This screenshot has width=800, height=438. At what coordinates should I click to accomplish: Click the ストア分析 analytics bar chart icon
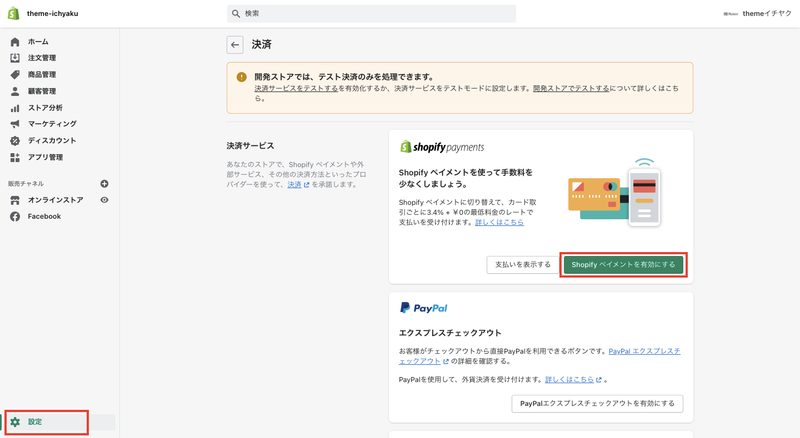point(15,108)
